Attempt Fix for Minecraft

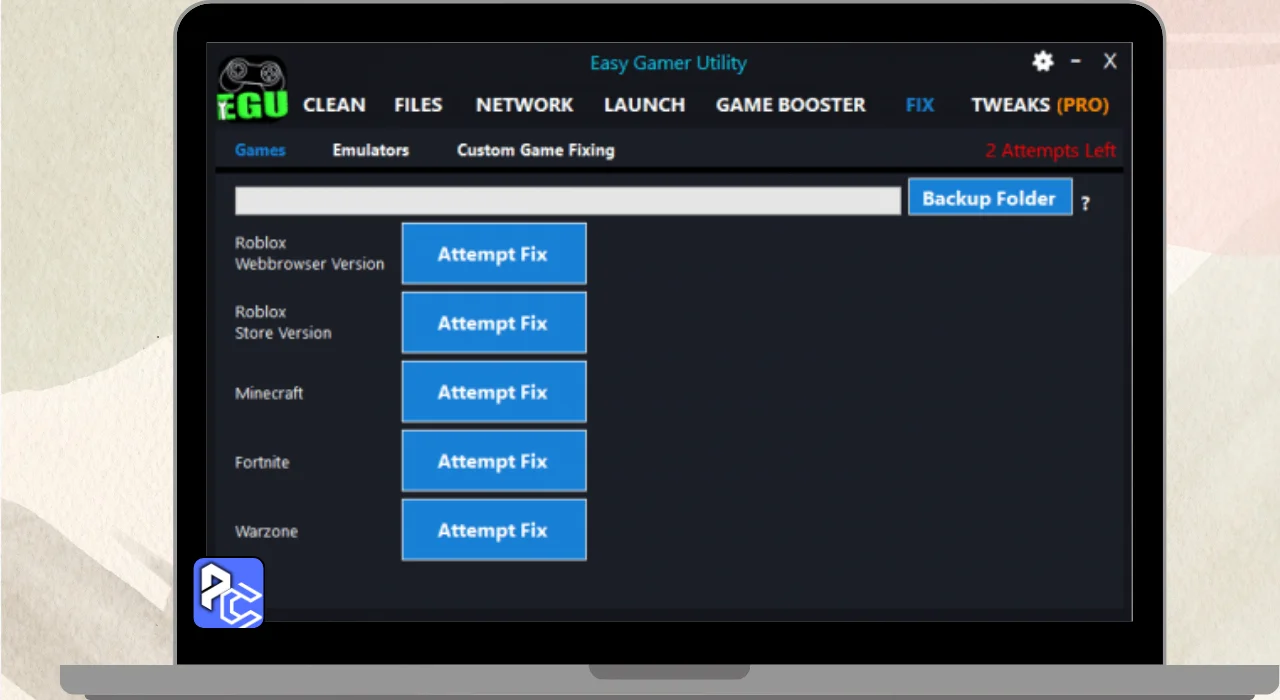[493, 392]
